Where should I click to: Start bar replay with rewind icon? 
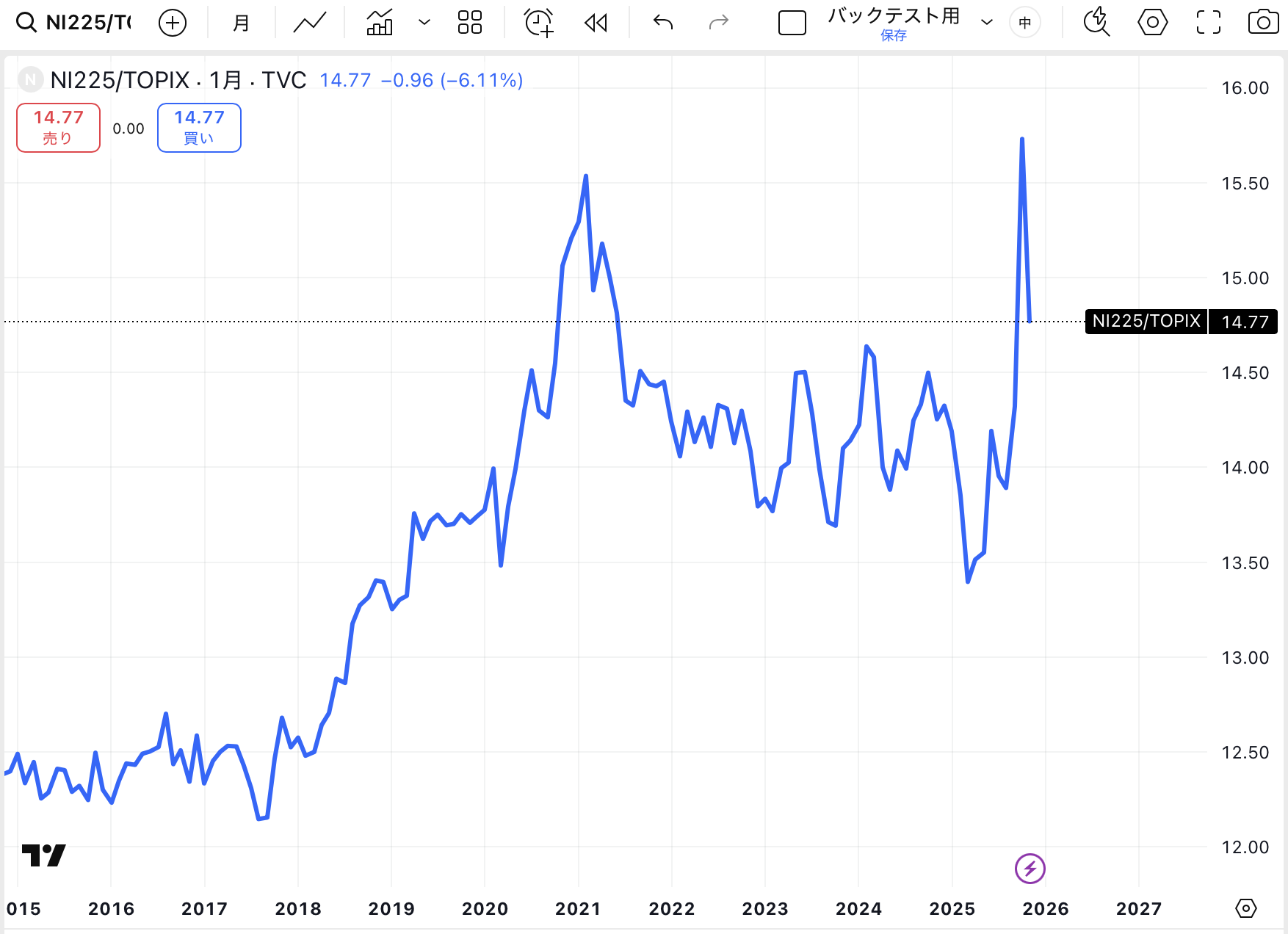click(596, 23)
